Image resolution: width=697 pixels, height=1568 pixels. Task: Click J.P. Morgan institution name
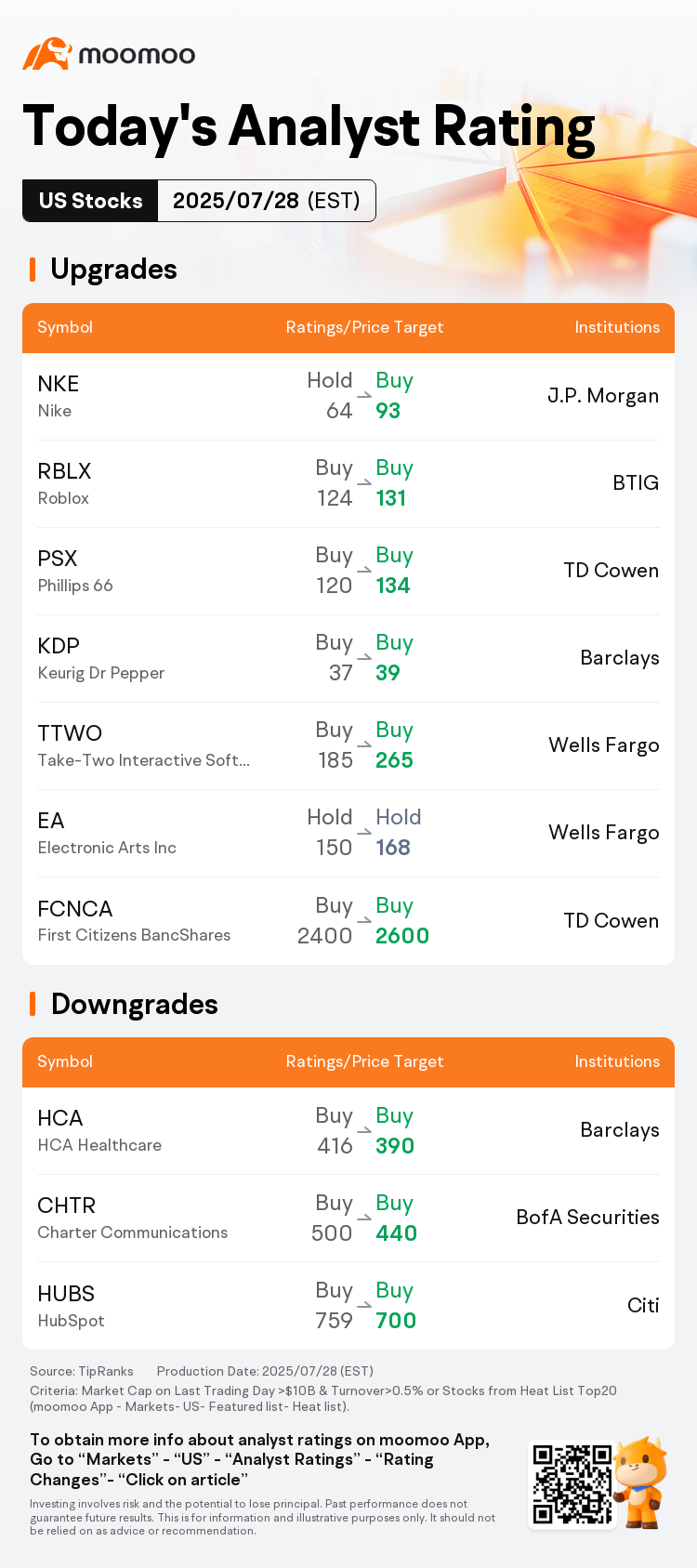tap(603, 396)
